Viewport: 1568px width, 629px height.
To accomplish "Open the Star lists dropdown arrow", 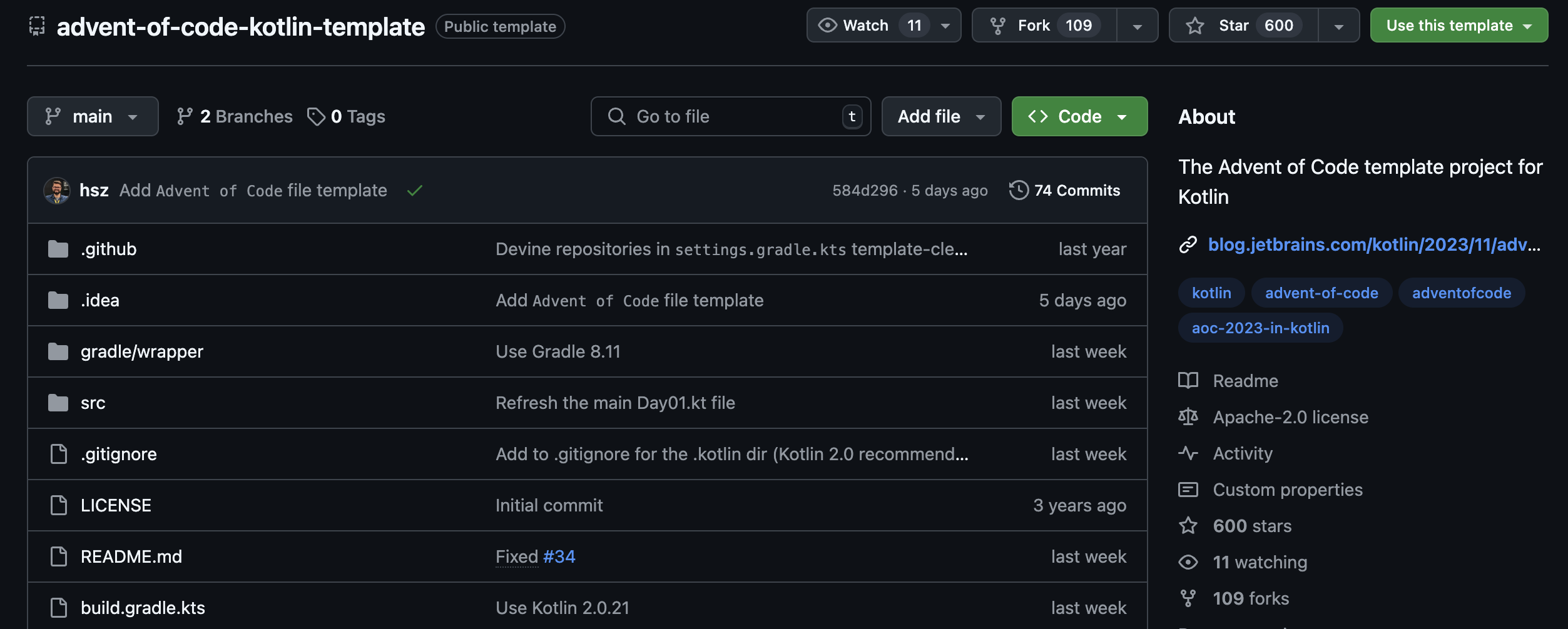I will coord(1338,26).
